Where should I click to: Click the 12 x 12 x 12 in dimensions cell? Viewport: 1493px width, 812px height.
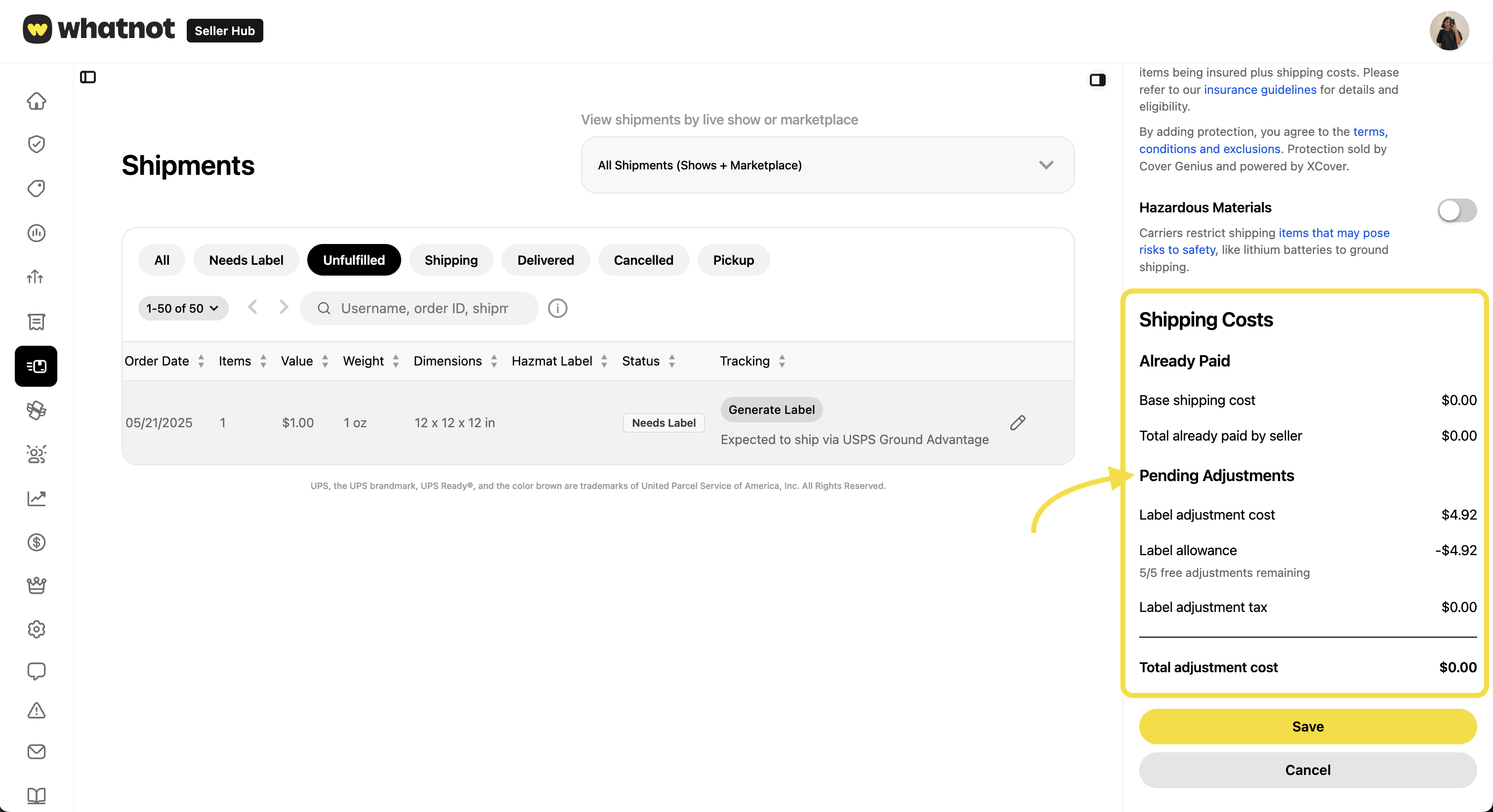pos(455,422)
